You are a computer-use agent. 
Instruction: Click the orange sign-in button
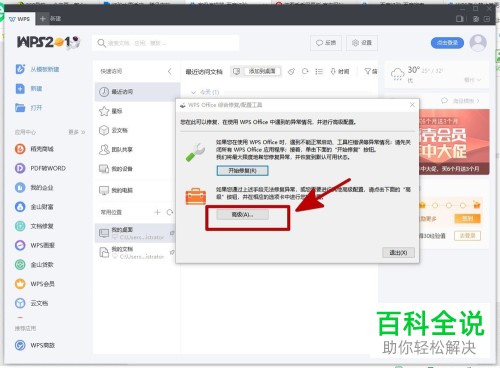[467, 219]
